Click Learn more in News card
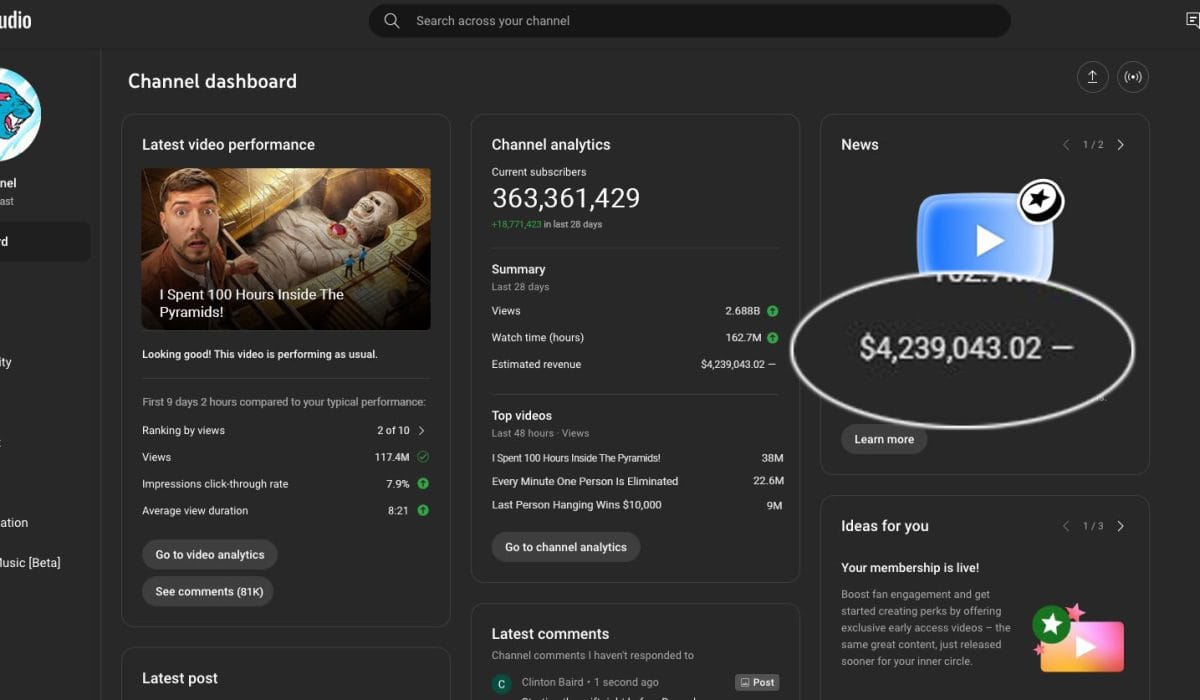Image resolution: width=1200 pixels, height=700 pixels. 884,439
